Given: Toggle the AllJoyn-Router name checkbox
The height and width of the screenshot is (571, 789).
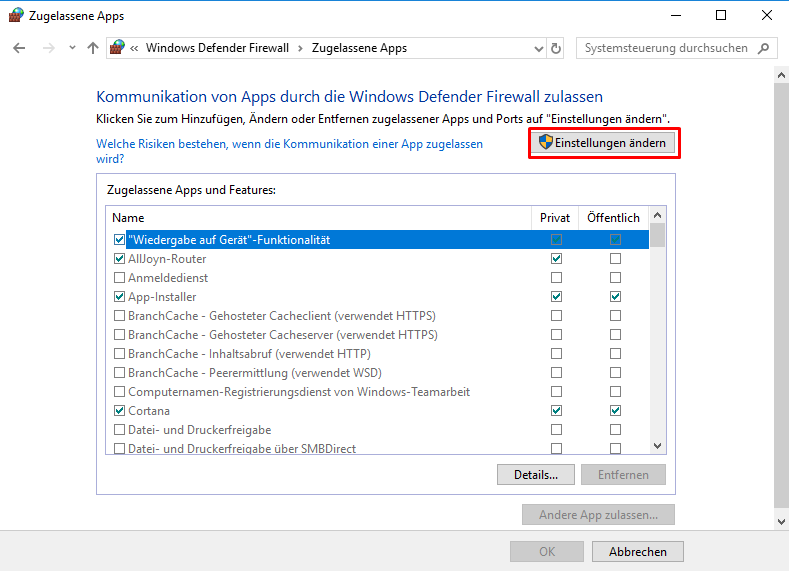Looking at the screenshot, I should pyautogui.click(x=119, y=259).
